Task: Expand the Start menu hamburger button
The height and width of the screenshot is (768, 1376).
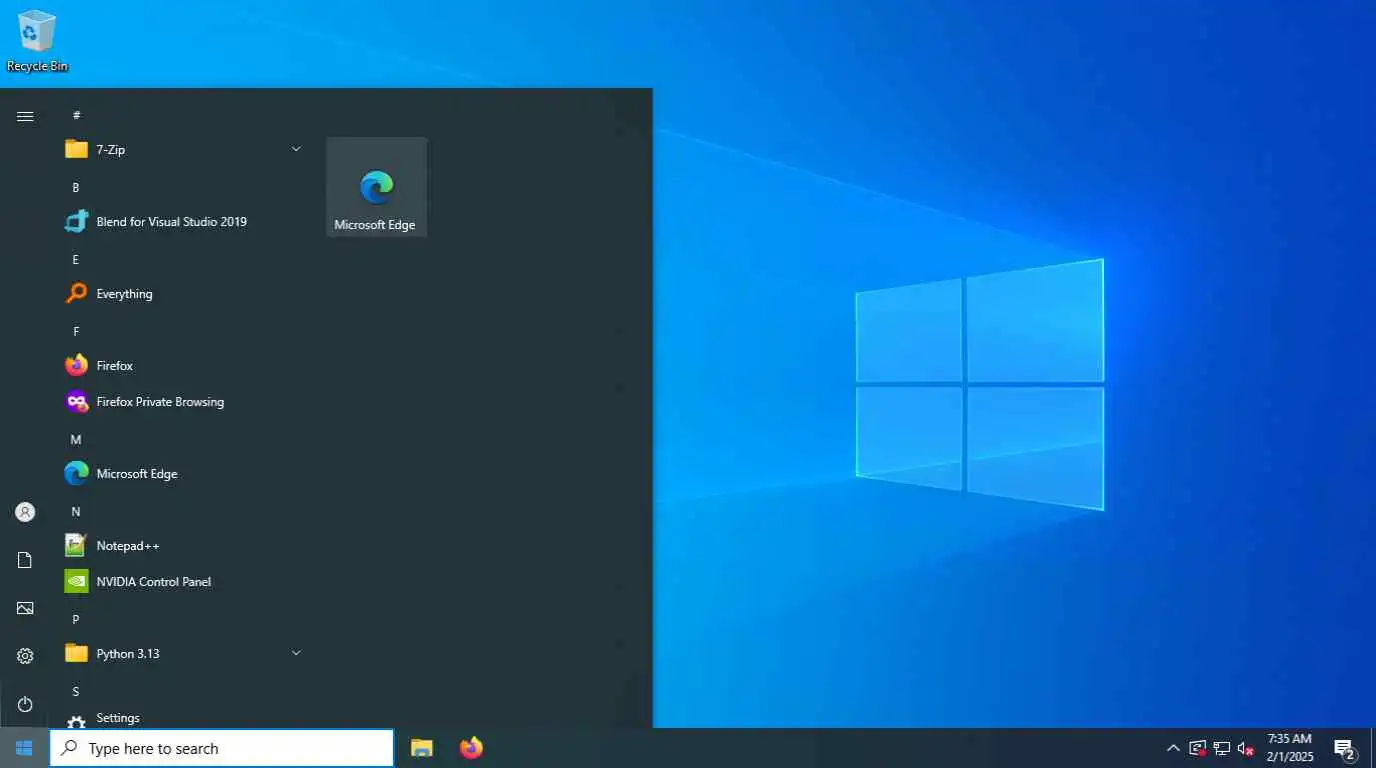Action: point(25,116)
